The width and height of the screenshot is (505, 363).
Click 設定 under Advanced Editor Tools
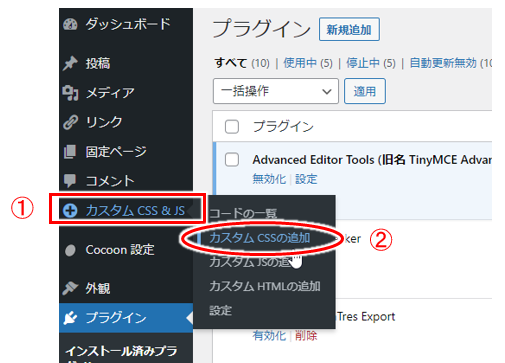[x=306, y=179]
